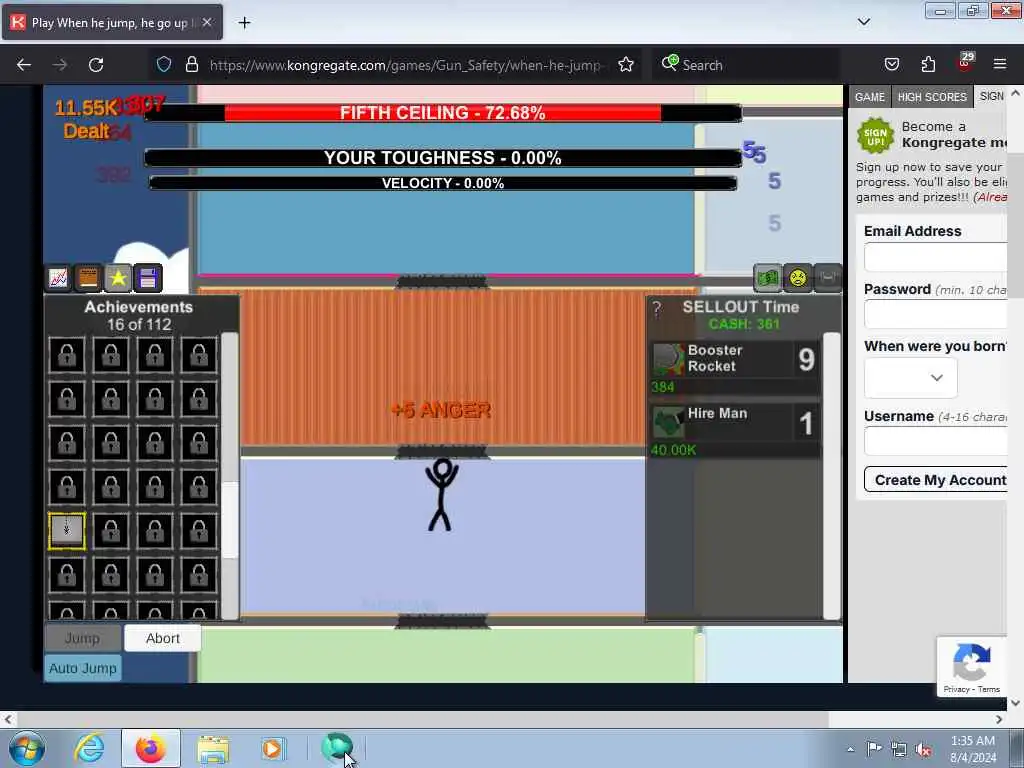The width and height of the screenshot is (1024, 768).
Task: Click the YOUR TOUGHNESS progress bar
Action: 443,157
